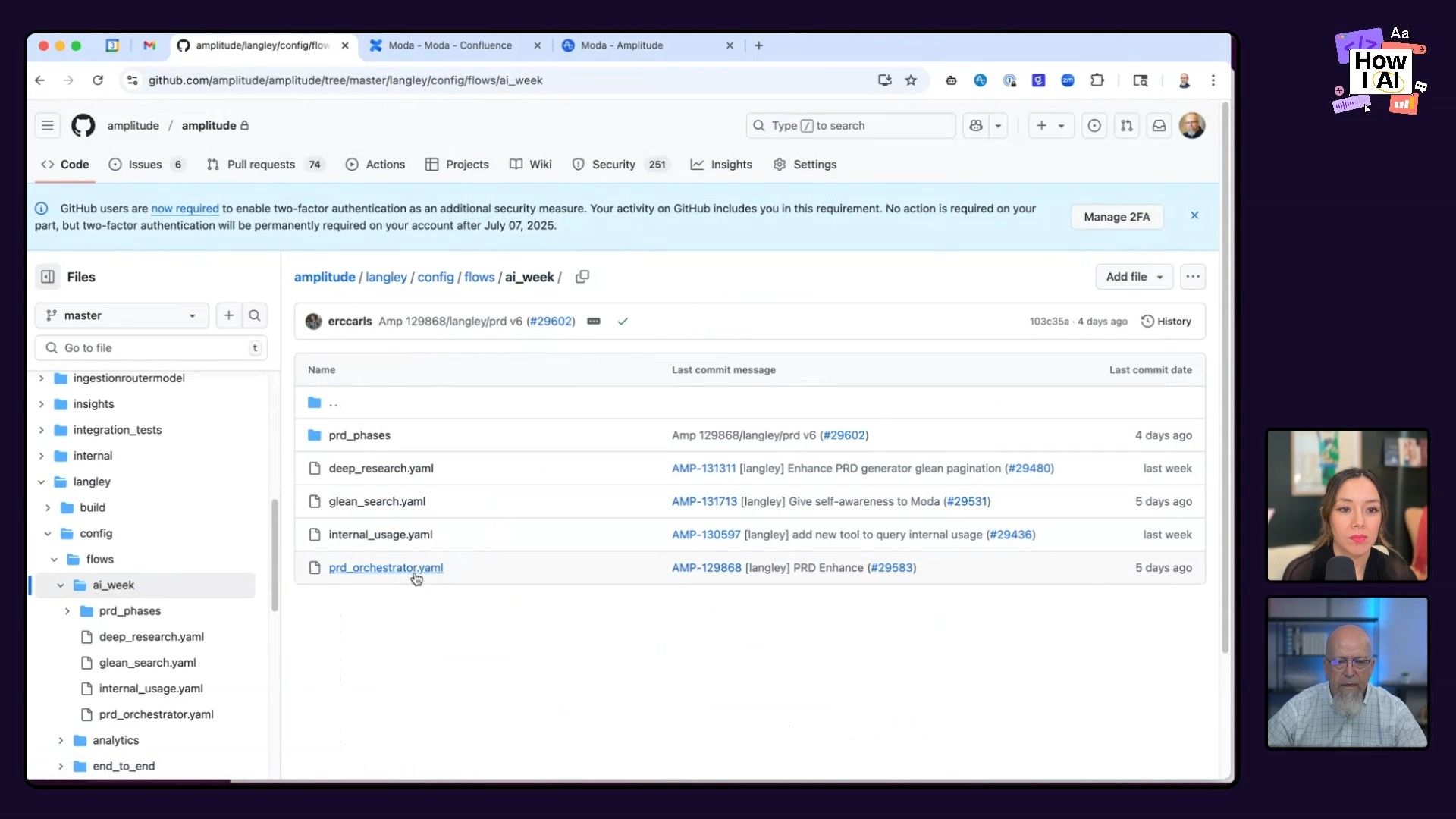Expand the analytics folder chevron
1456x819 pixels.
pyautogui.click(x=61, y=740)
